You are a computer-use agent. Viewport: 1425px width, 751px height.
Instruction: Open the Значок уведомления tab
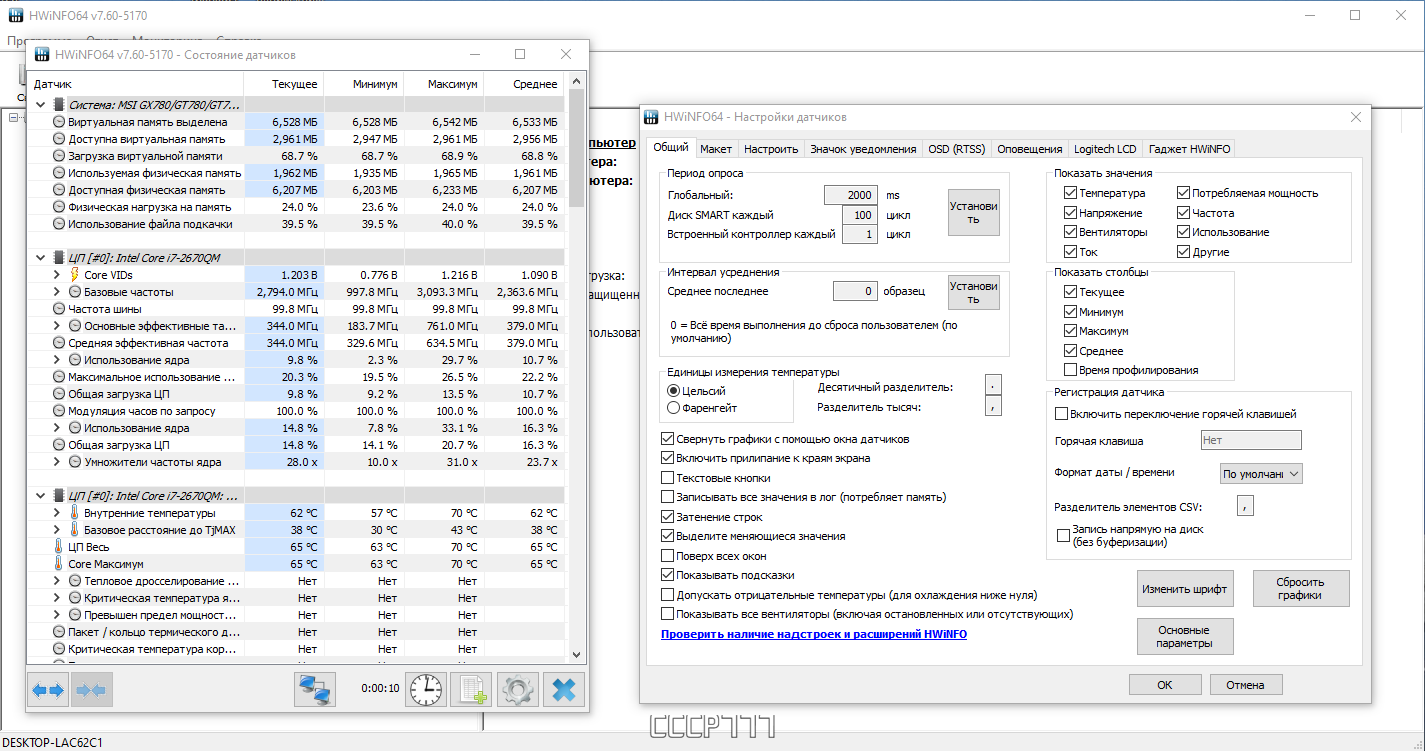point(863,149)
